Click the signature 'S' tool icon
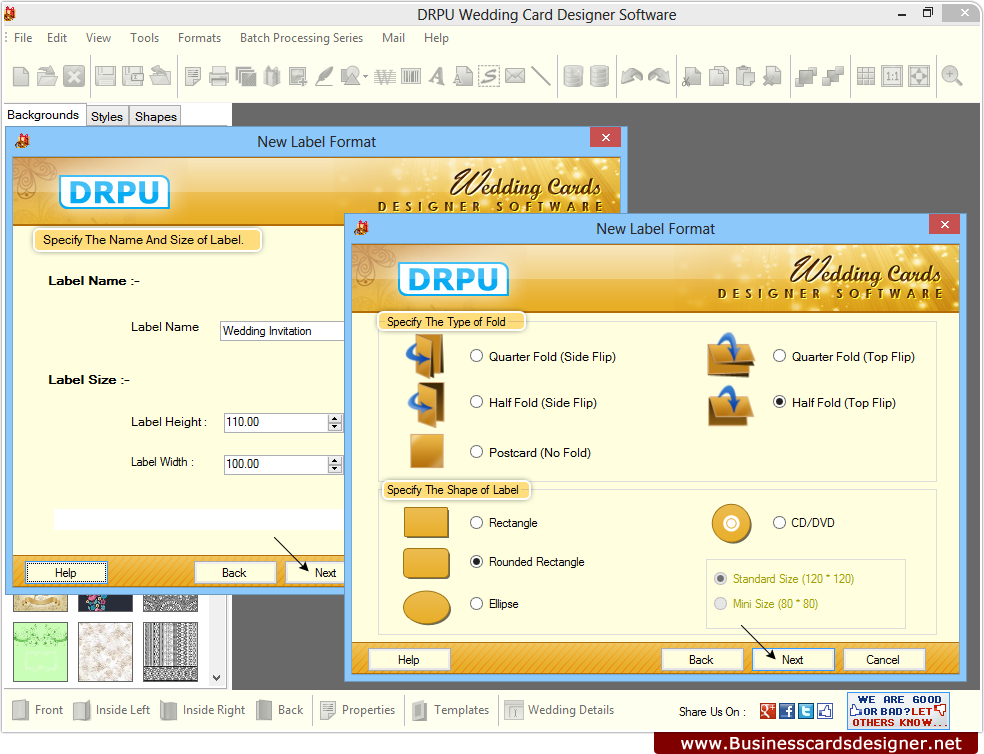 [x=489, y=77]
